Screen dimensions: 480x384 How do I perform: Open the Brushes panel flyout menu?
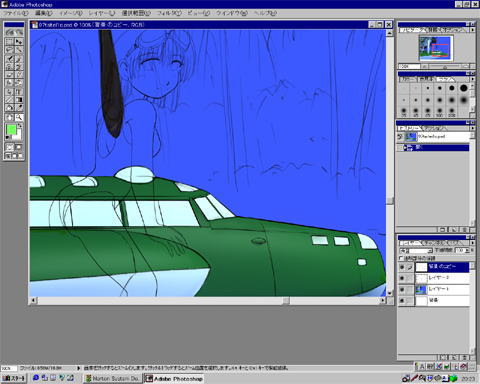tap(473, 79)
